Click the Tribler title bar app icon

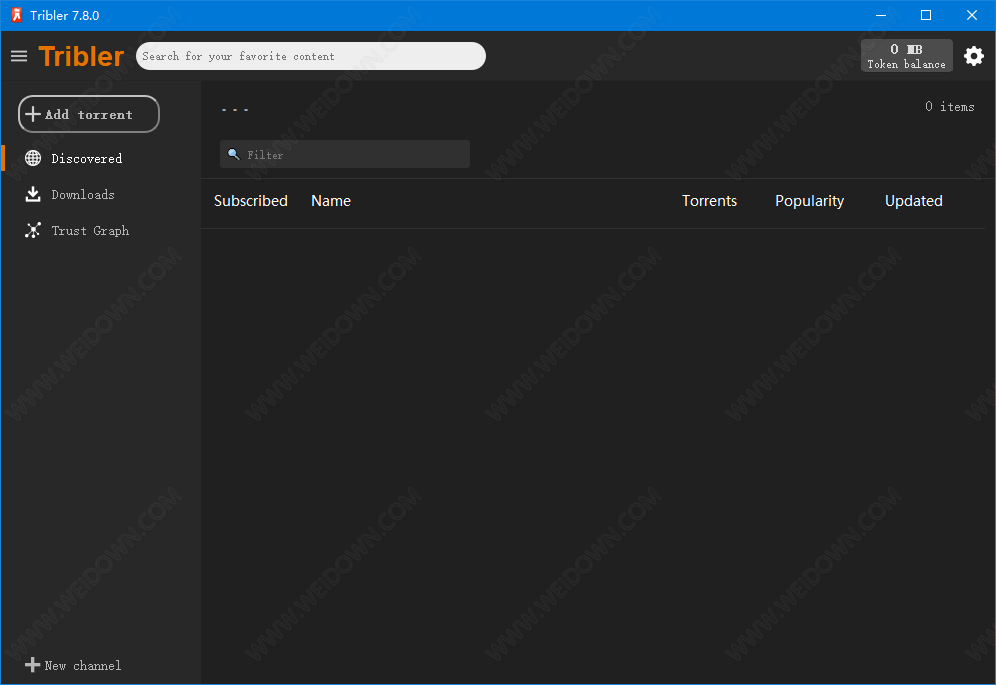pyautogui.click(x=17, y=15)
